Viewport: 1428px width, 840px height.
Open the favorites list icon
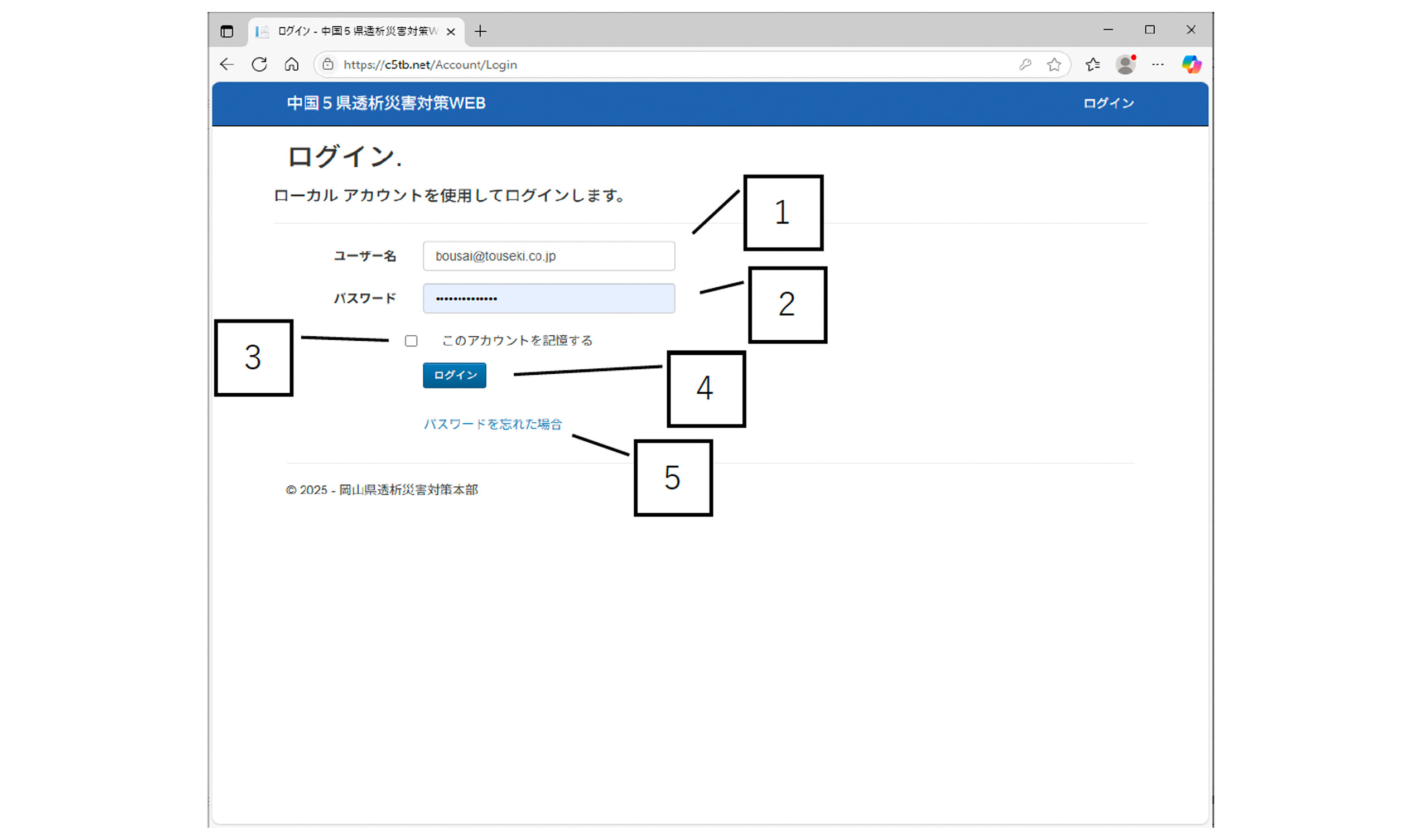[1093, 65]
